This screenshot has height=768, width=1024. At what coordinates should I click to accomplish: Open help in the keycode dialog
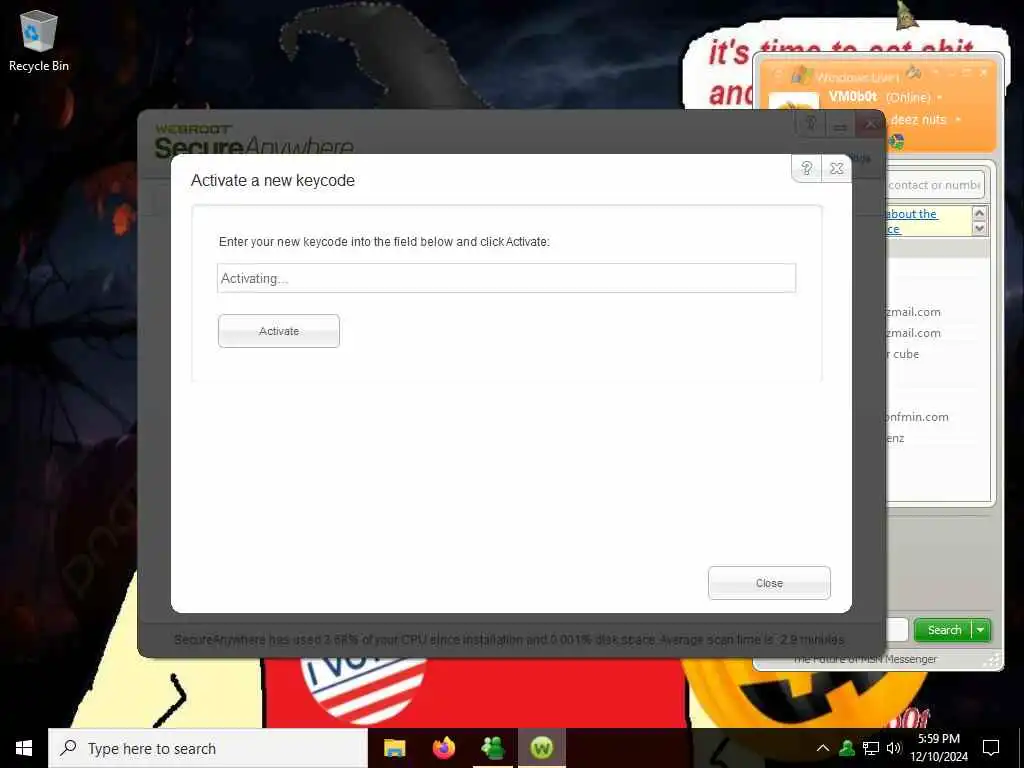(807, 168)
